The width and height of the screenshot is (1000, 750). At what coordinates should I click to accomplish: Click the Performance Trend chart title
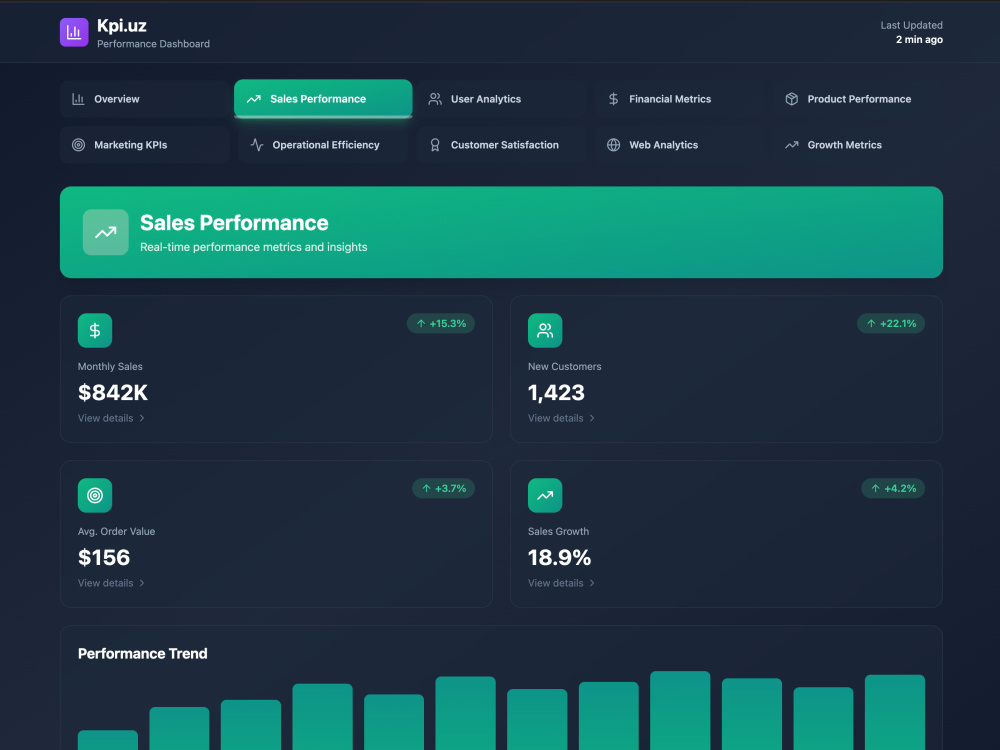pos(143,654)
